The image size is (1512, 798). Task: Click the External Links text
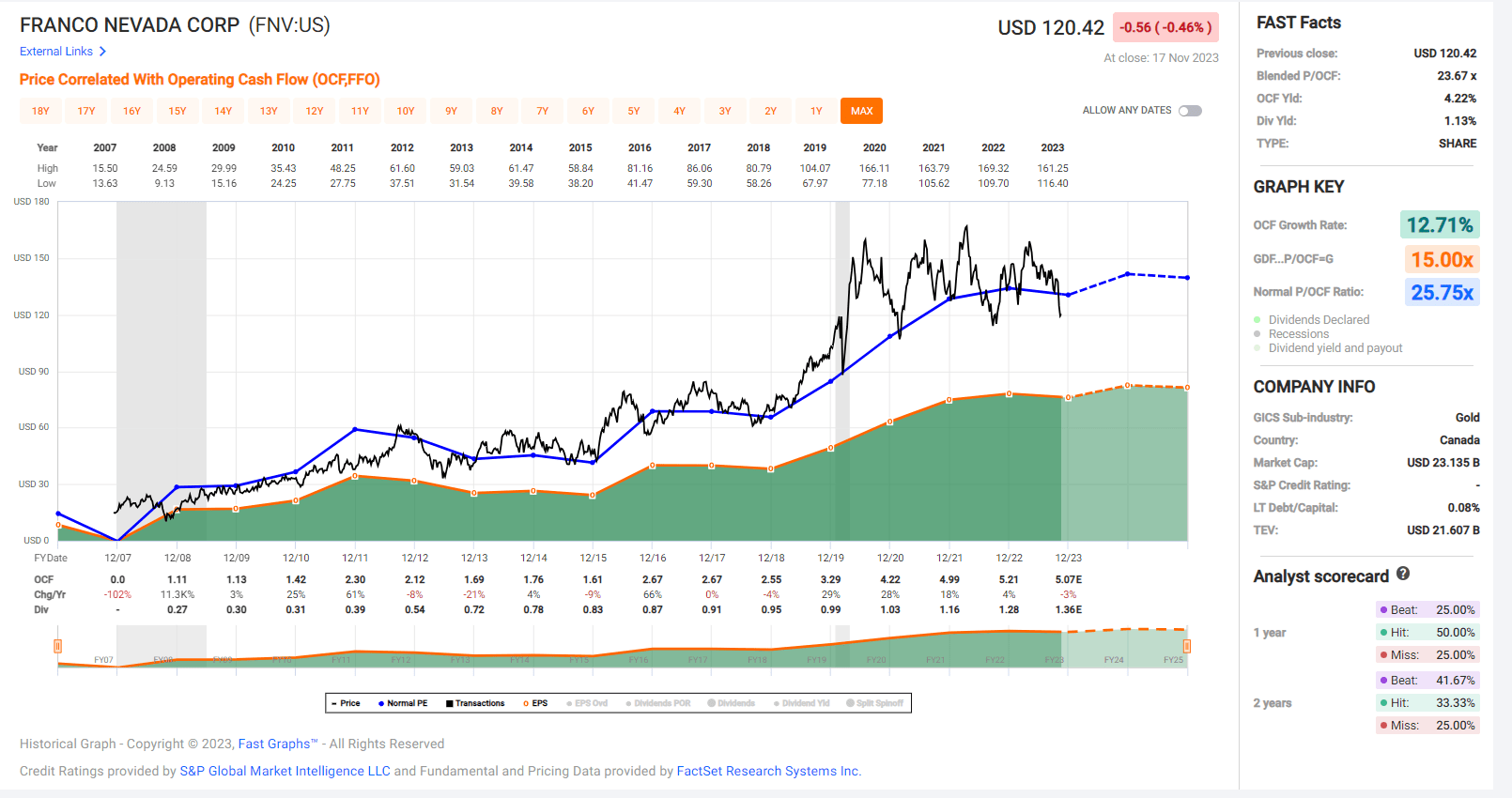[56, 52]
